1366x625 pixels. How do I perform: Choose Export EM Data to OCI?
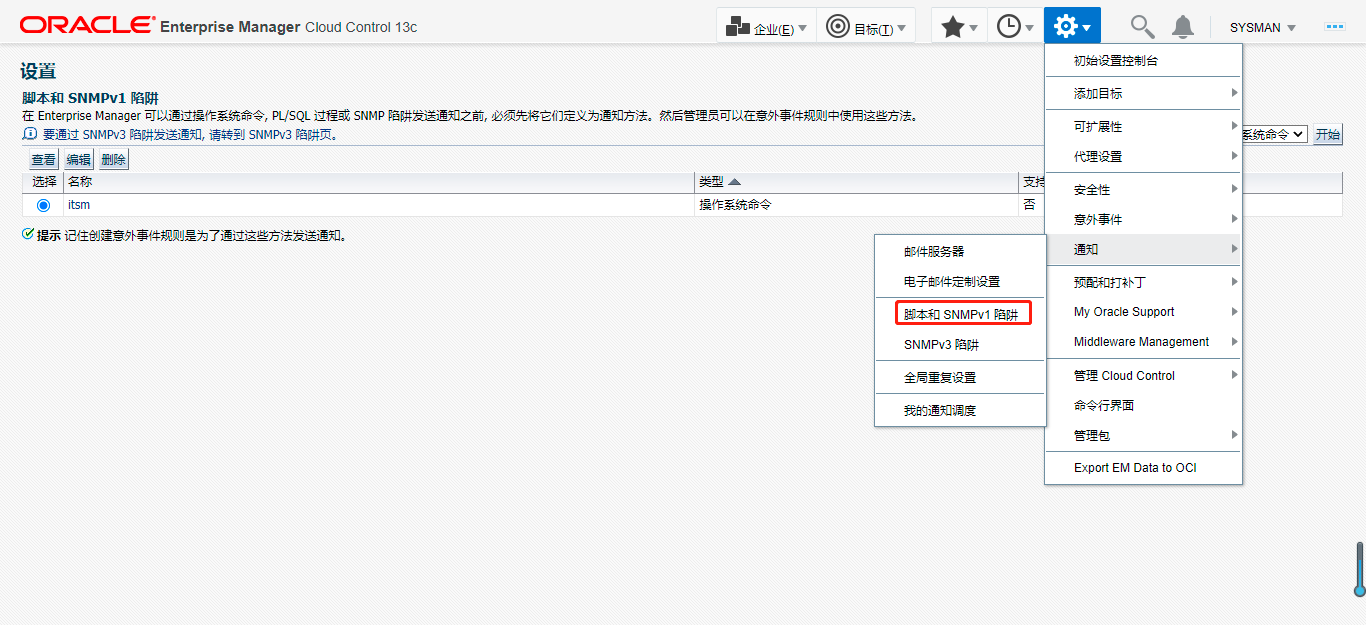coord(1143,468)
